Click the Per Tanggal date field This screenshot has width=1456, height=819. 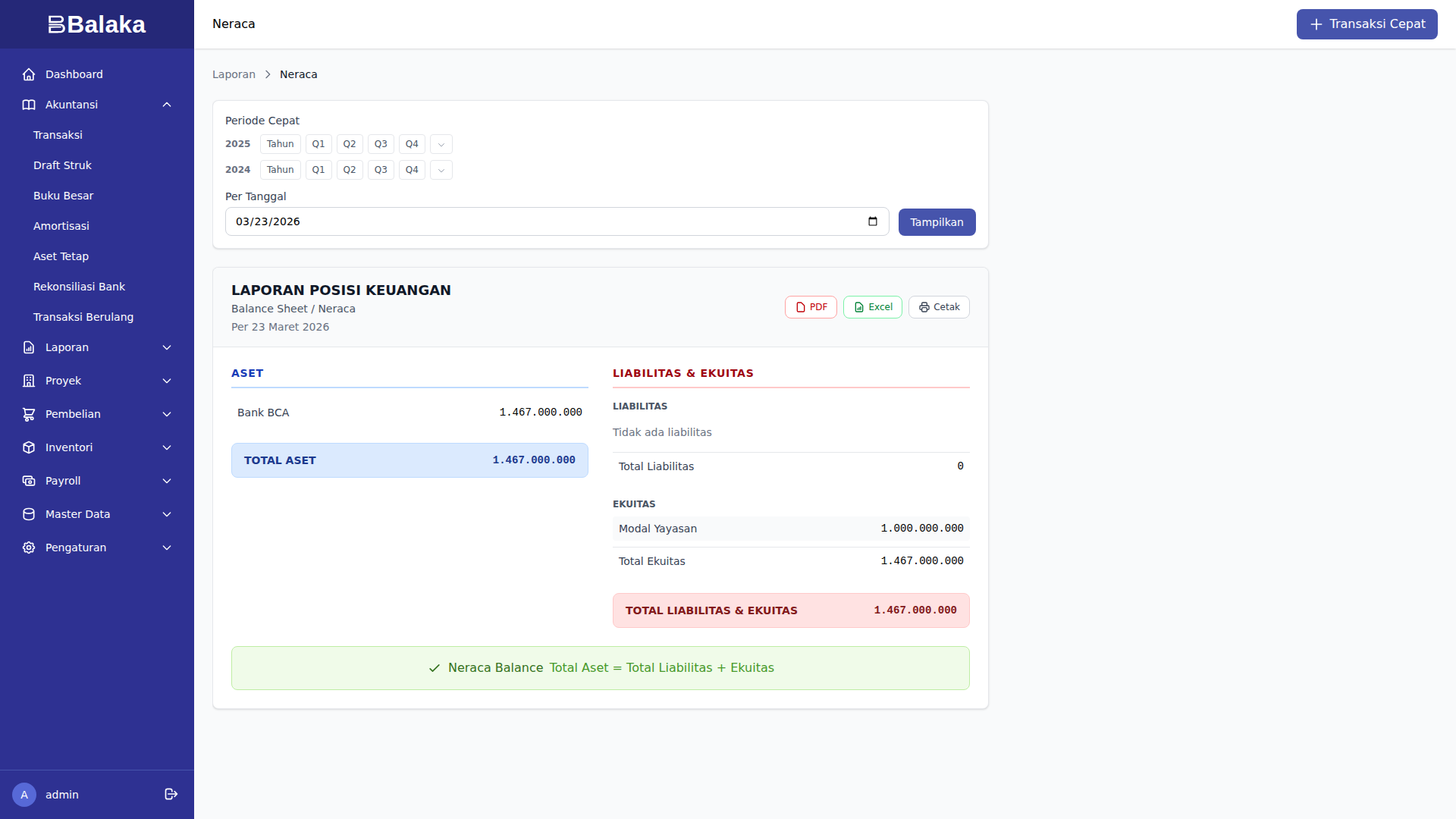coord(546,221)
